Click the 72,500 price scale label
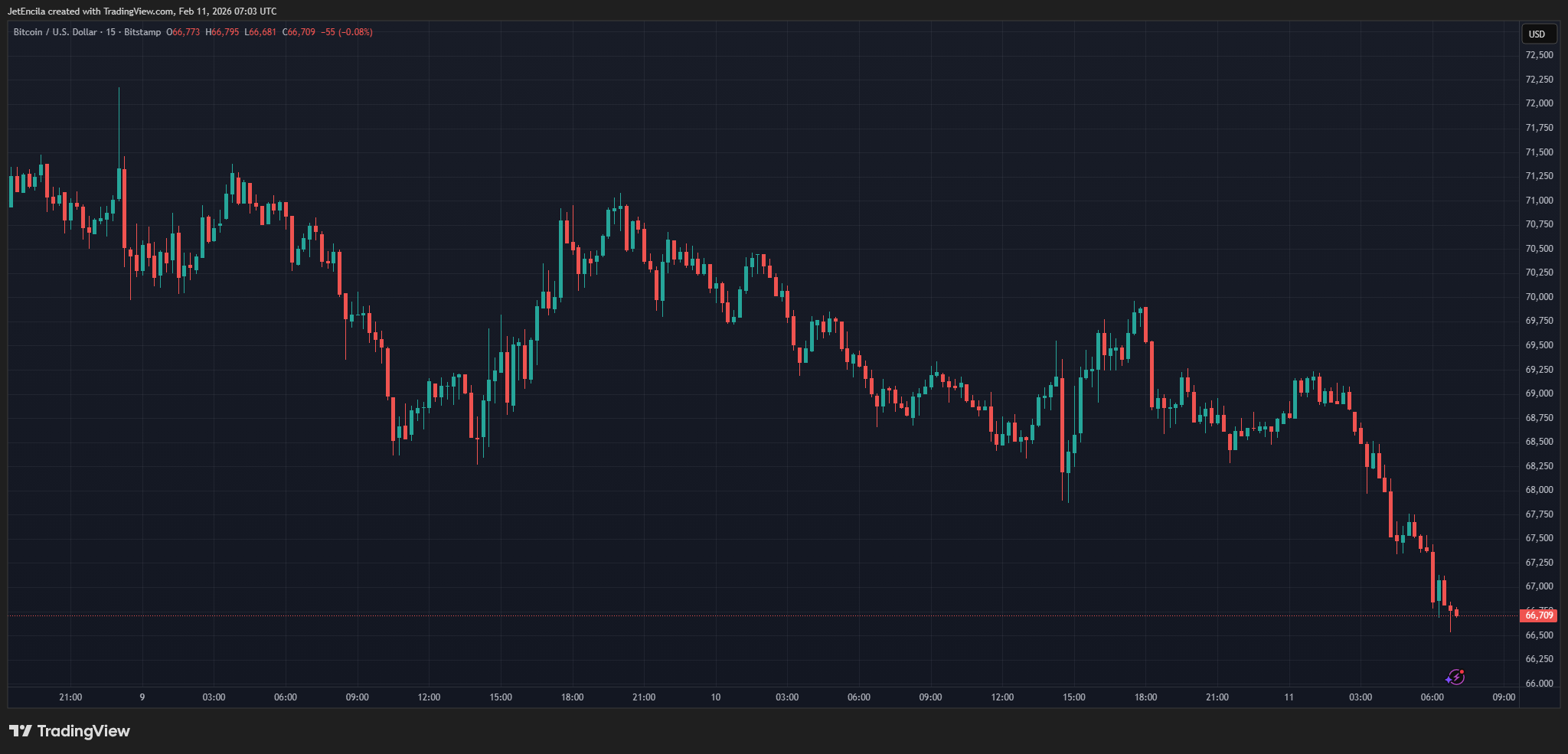This screenshot has height=754, width=1568. click(x=1539, y=55)
